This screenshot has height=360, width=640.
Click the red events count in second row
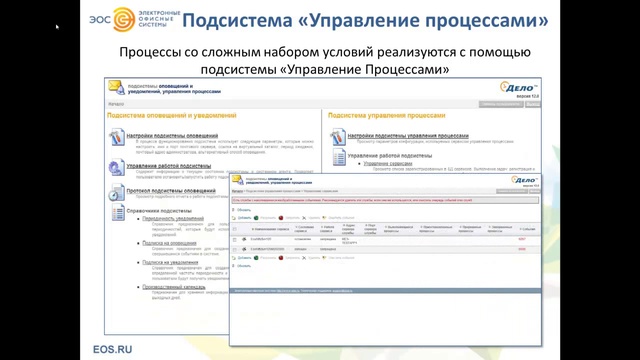coord(522,249)
